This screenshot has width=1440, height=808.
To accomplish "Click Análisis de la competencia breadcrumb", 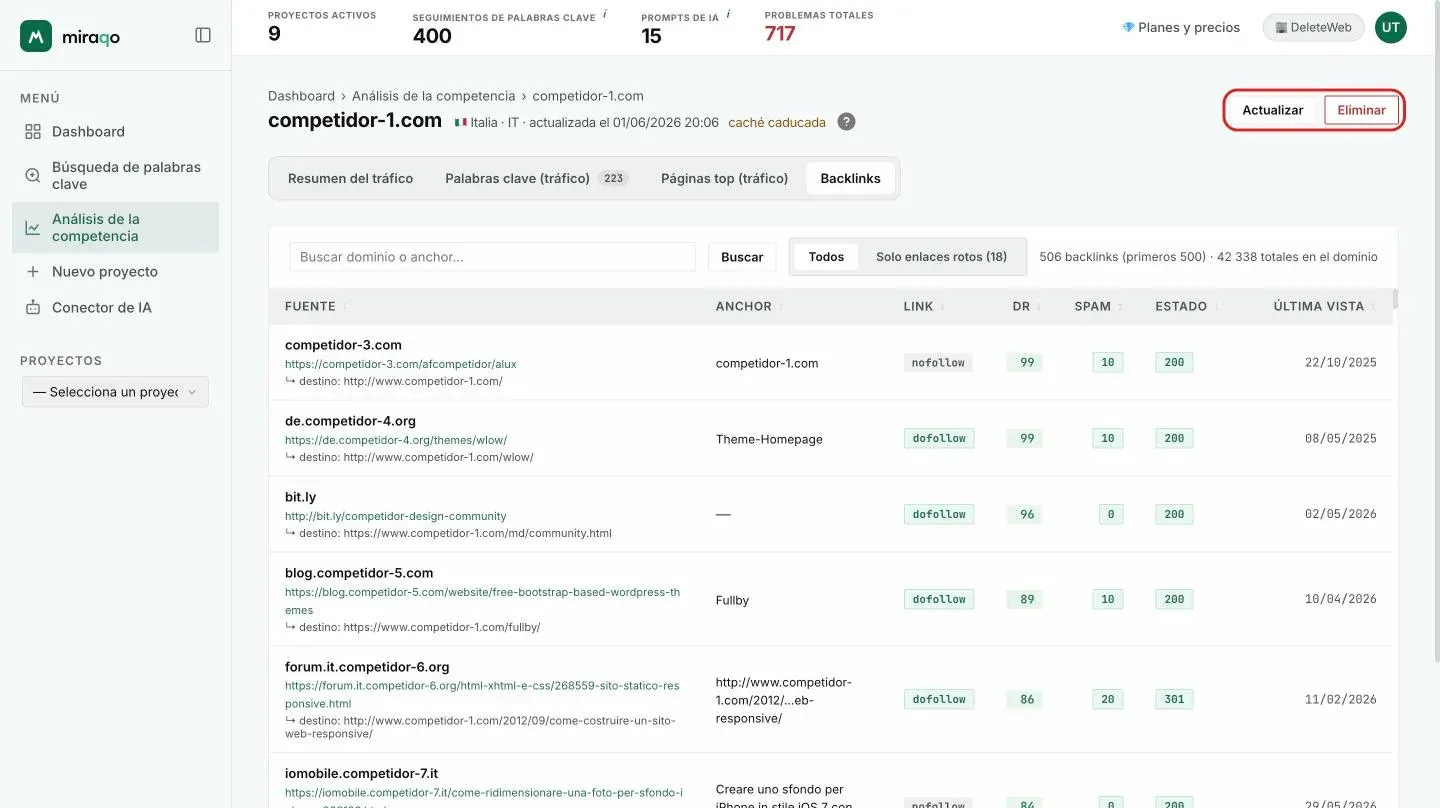I will click(433, 96).
